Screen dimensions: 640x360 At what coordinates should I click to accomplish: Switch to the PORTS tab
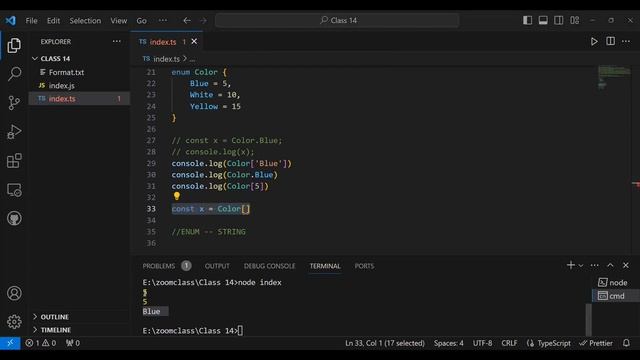click(364, 266)
